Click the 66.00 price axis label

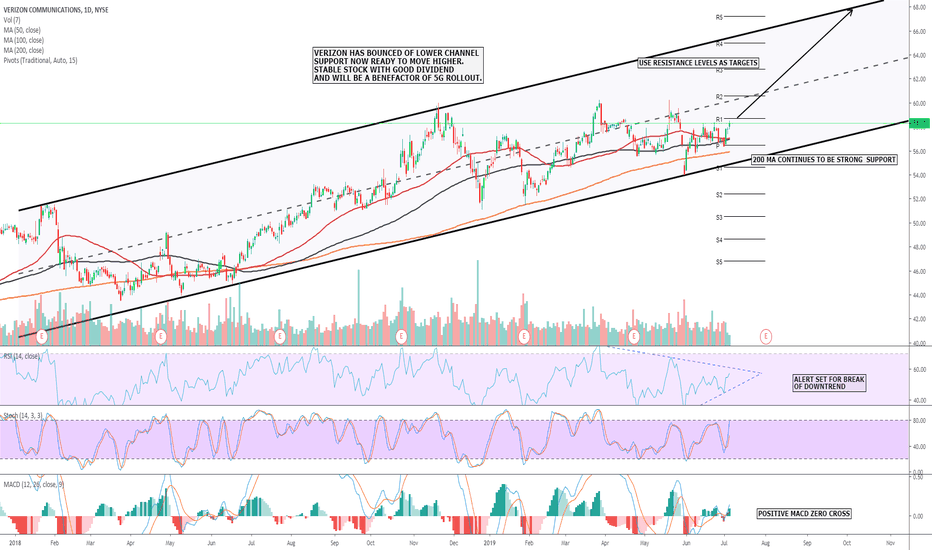(x=920, y=32)
